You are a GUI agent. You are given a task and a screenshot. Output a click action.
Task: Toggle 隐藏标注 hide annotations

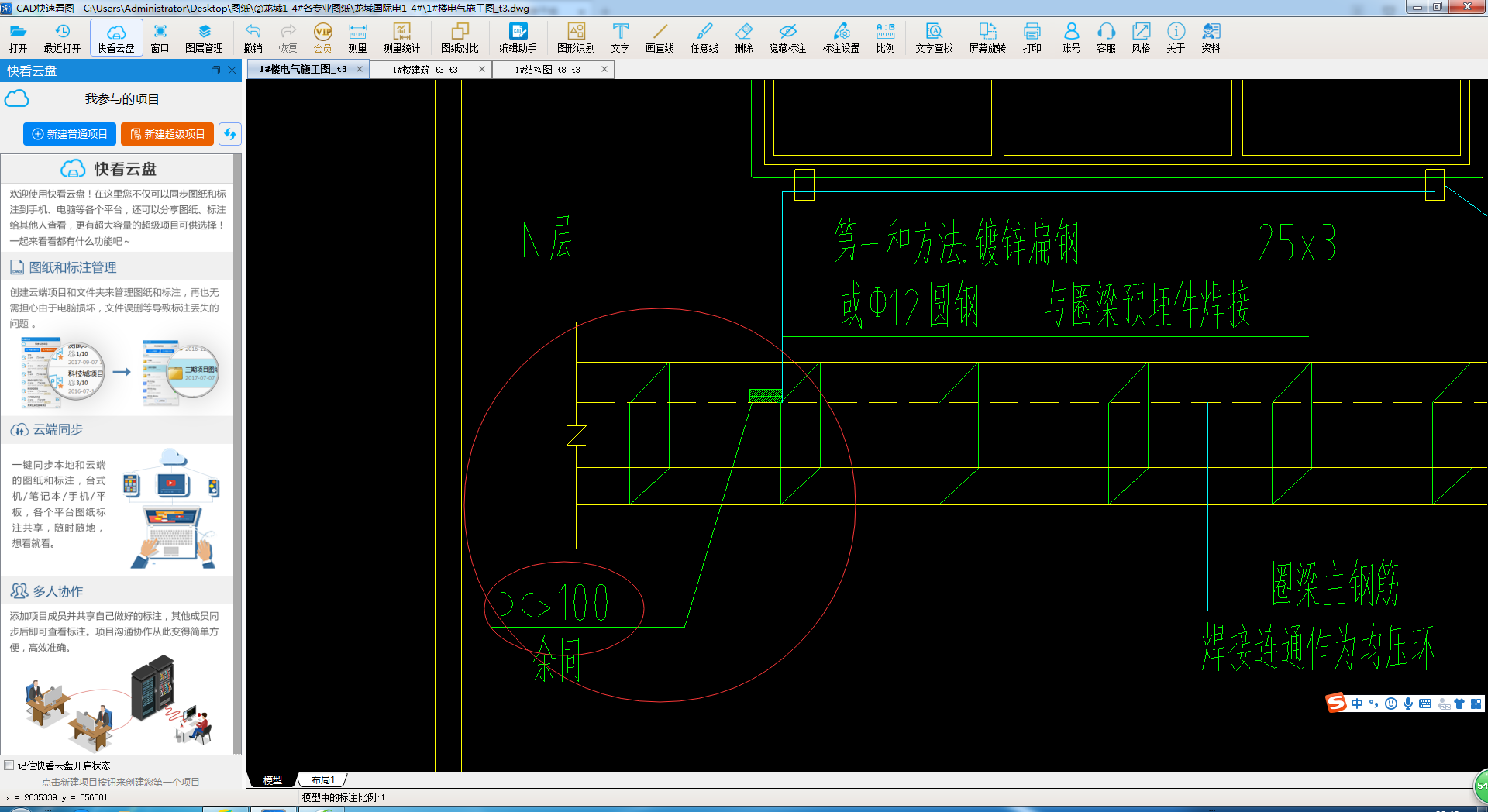(x=787, y=37)
